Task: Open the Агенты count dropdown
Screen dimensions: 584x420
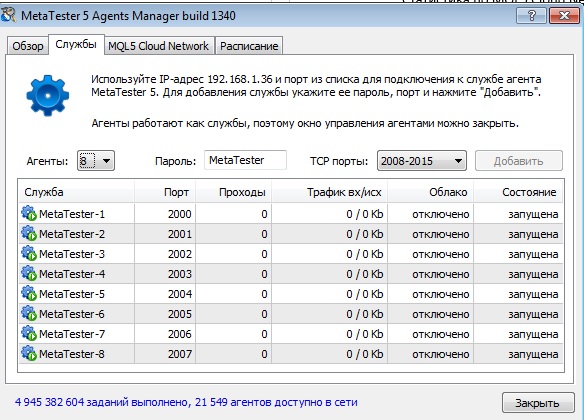Action: pos(96,161)
